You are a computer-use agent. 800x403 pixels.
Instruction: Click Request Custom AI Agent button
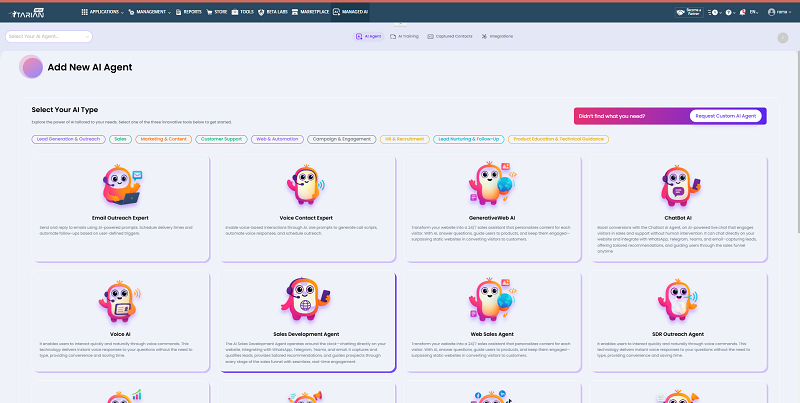tap(726, 116)
